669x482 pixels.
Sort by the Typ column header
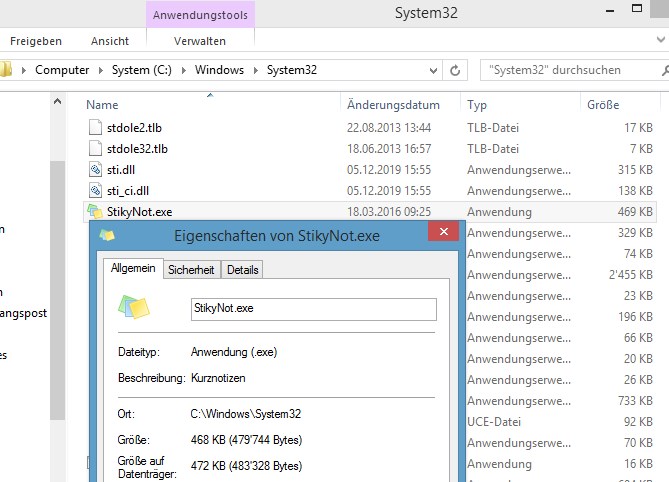point(477,105)
